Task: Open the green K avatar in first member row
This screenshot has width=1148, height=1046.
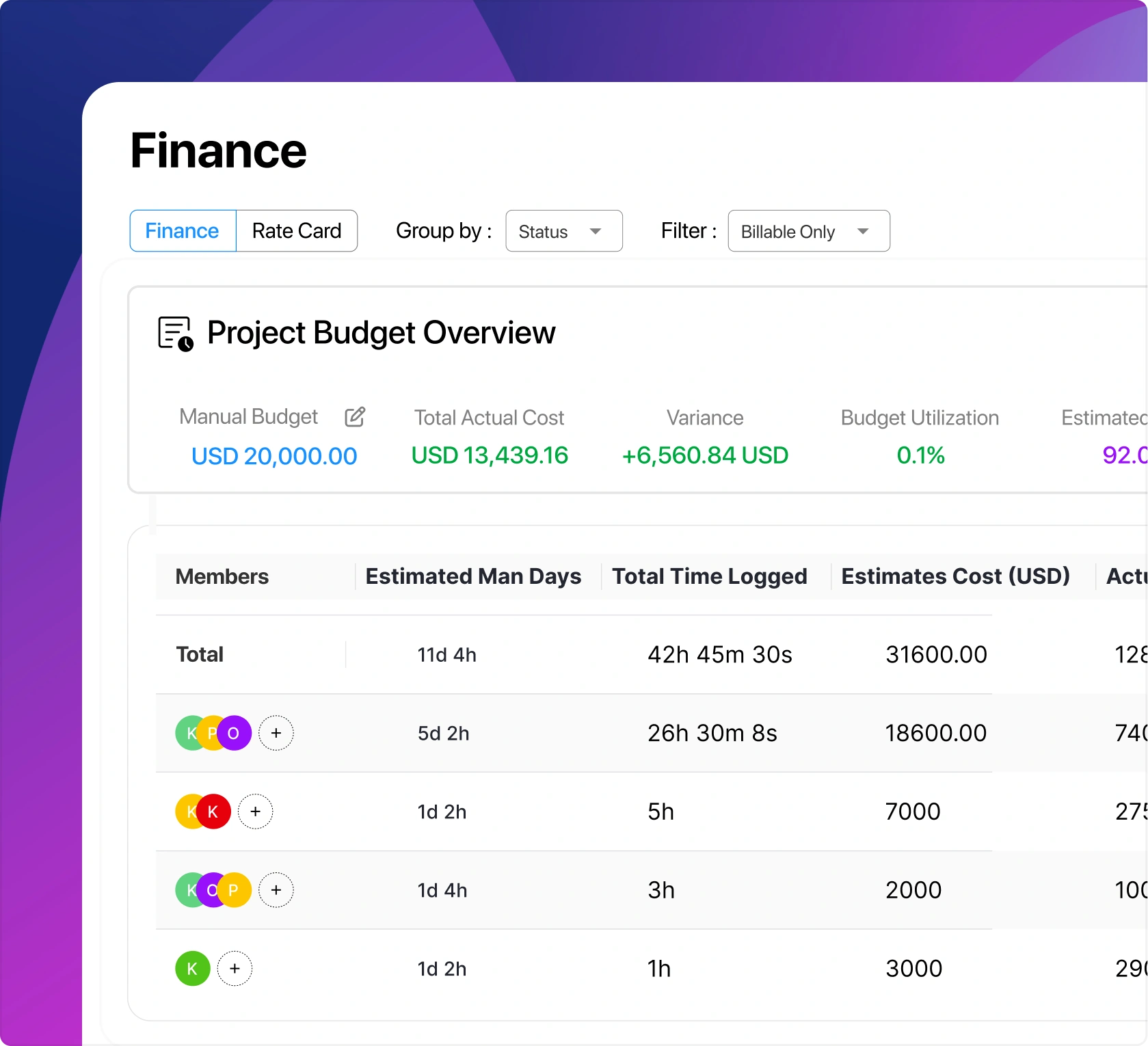Action: (190, 732)
